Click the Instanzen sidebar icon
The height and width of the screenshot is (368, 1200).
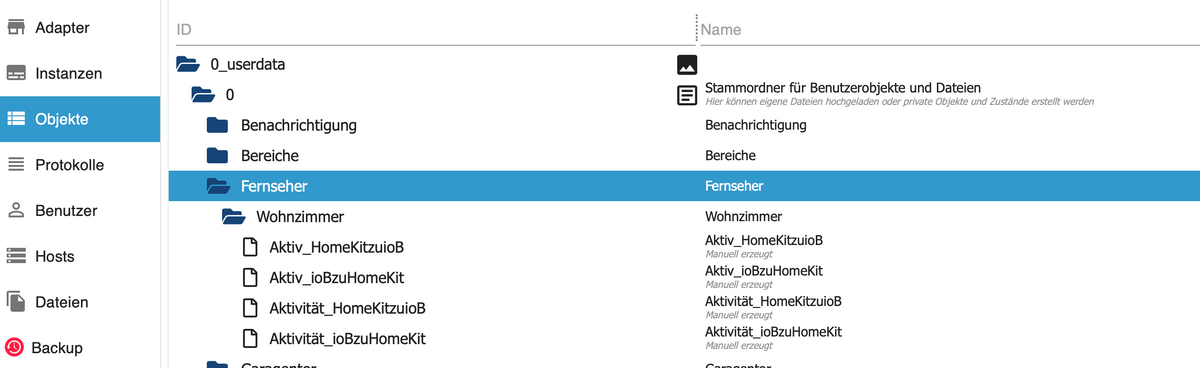click(16, 74)
